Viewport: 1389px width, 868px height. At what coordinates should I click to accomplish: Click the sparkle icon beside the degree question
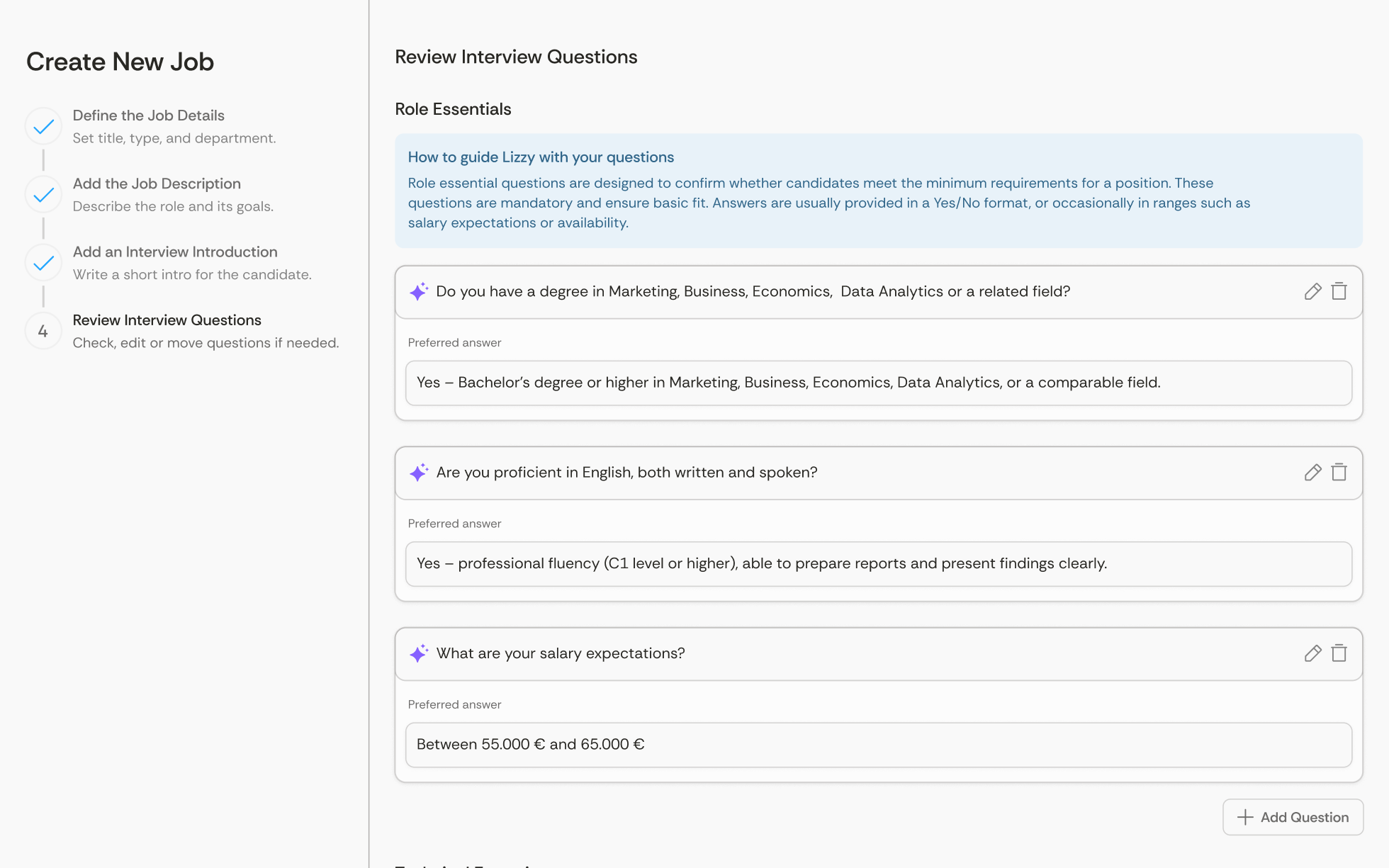[x=418, y=291]
